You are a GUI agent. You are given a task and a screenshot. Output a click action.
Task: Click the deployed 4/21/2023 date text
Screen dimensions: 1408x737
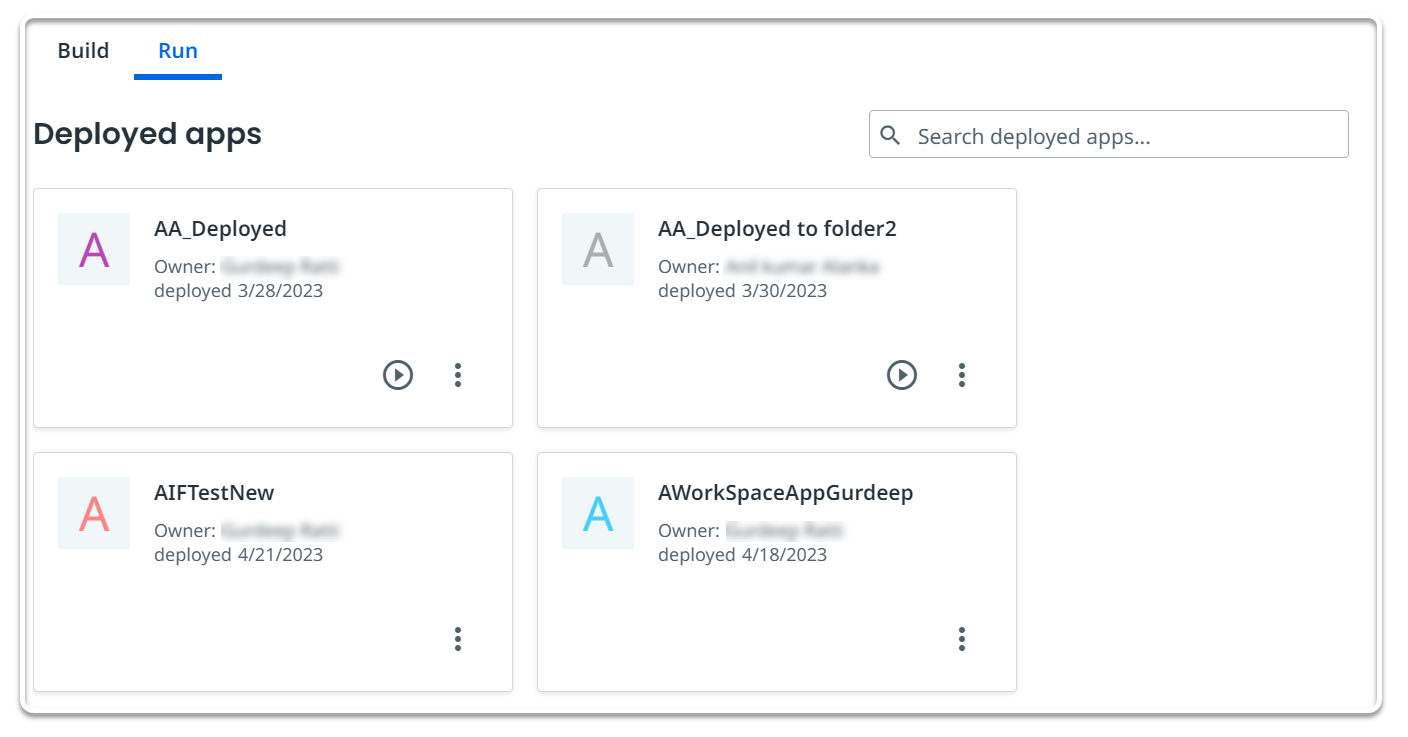238,555
